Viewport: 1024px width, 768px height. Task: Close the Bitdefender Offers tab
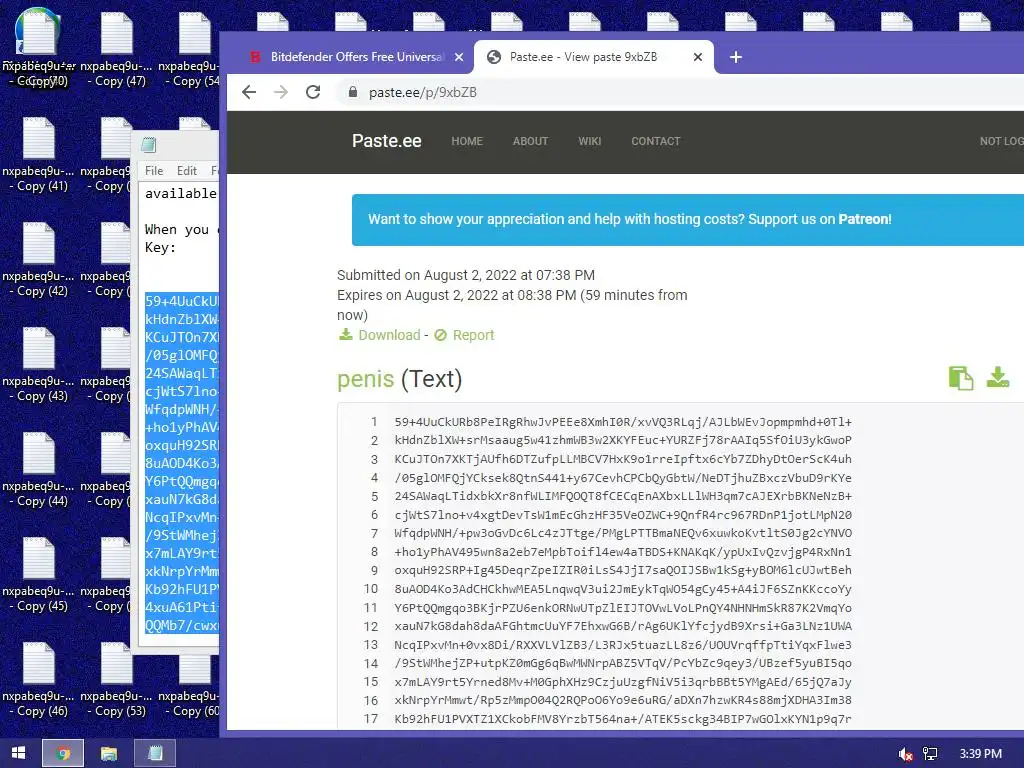(x=459, y=57)
